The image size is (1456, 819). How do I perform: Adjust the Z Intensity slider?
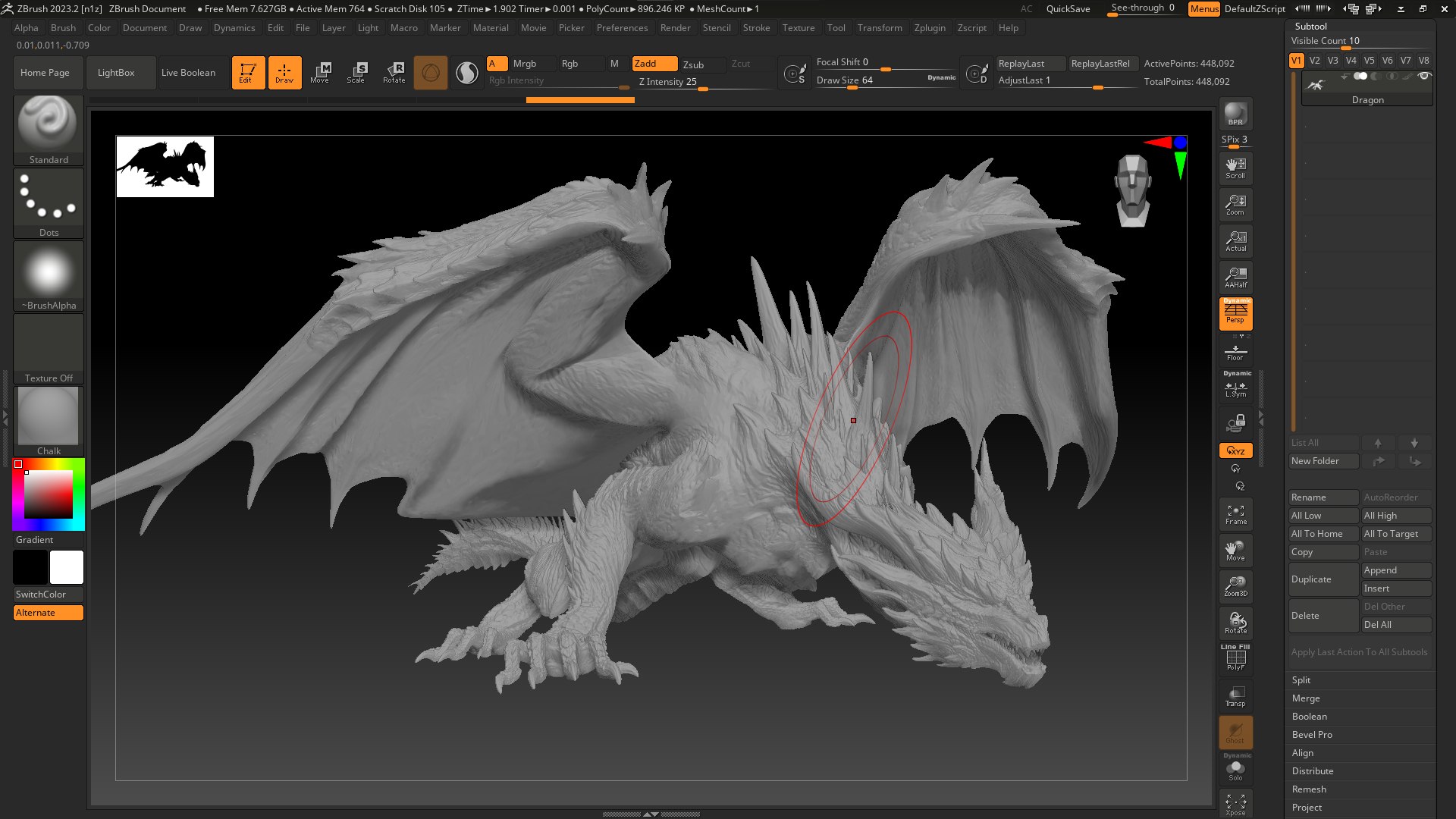pos(704,83)
